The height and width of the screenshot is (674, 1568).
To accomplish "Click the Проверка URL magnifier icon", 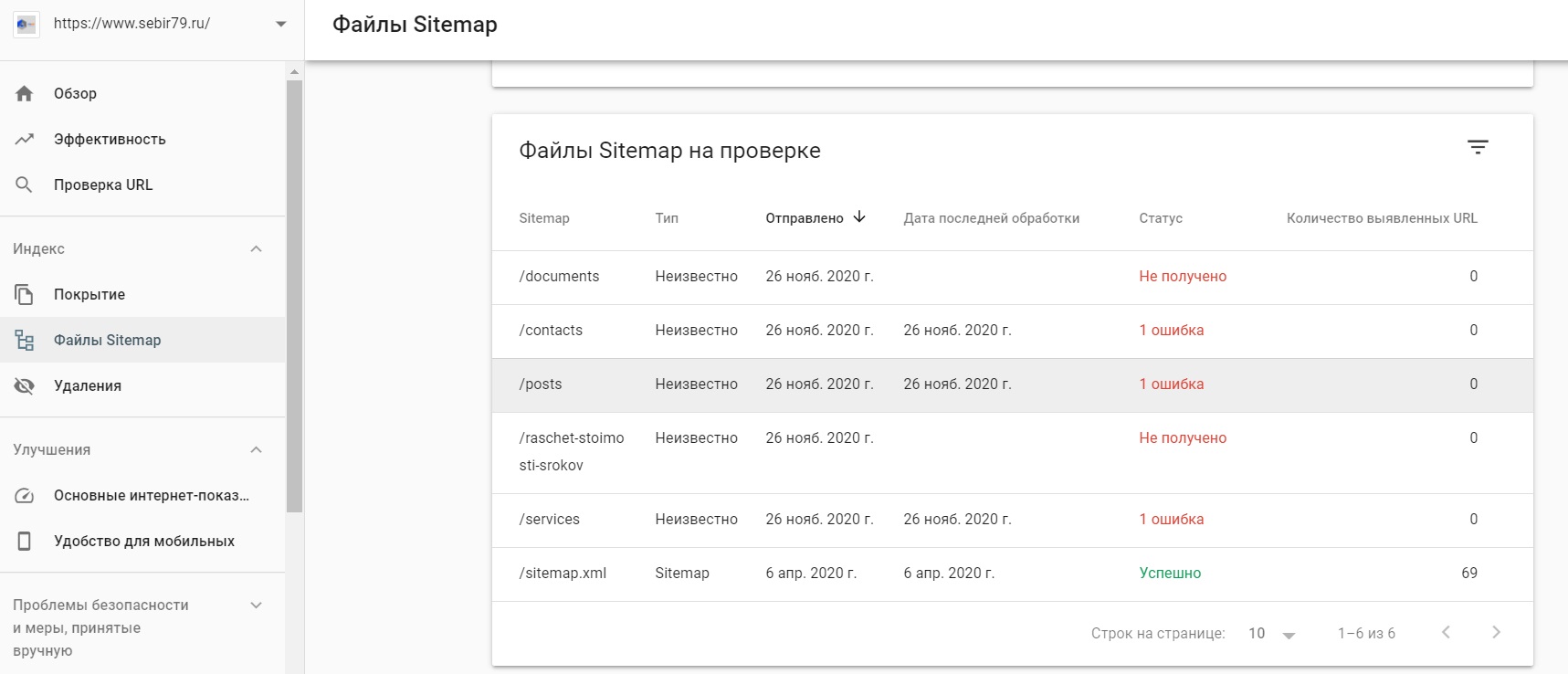I will [x=25, y=184].
